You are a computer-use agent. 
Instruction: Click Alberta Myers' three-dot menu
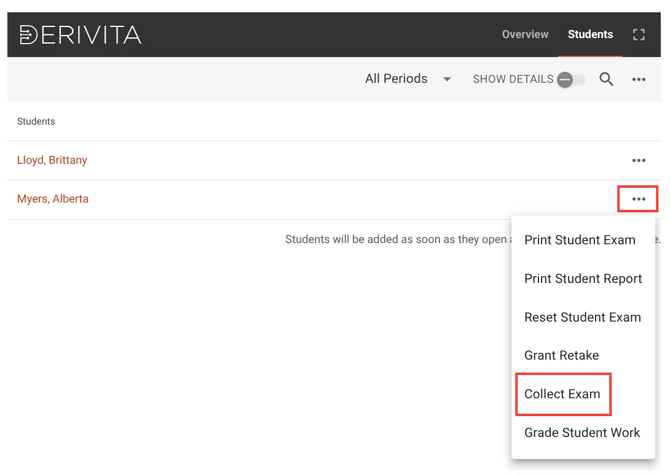(x=638, y=199)
